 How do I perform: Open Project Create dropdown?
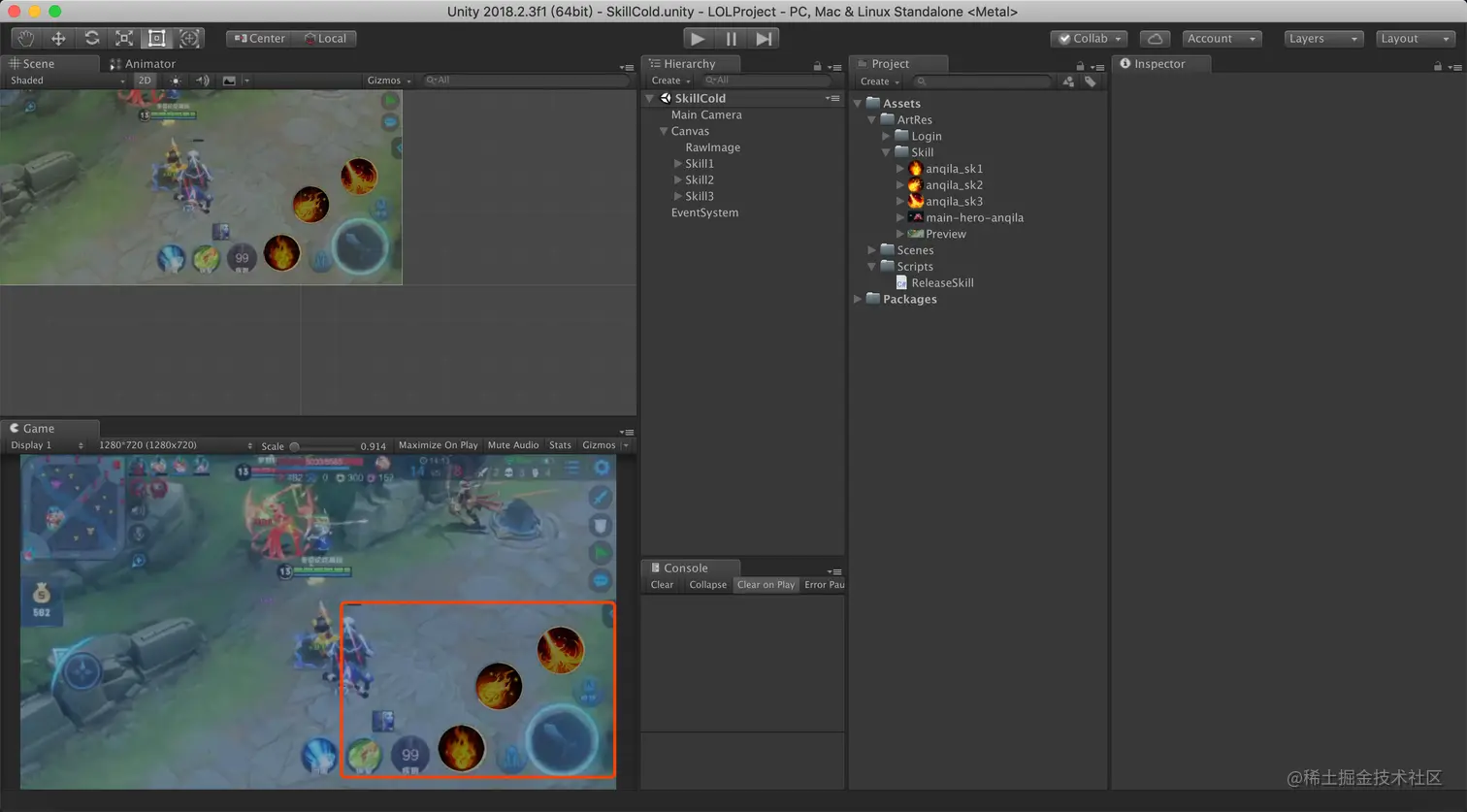(879, 81)
